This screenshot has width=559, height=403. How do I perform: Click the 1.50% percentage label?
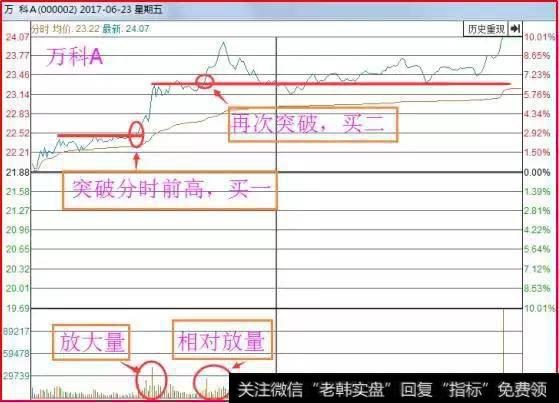pyautogui.click(x=537, y=153)
